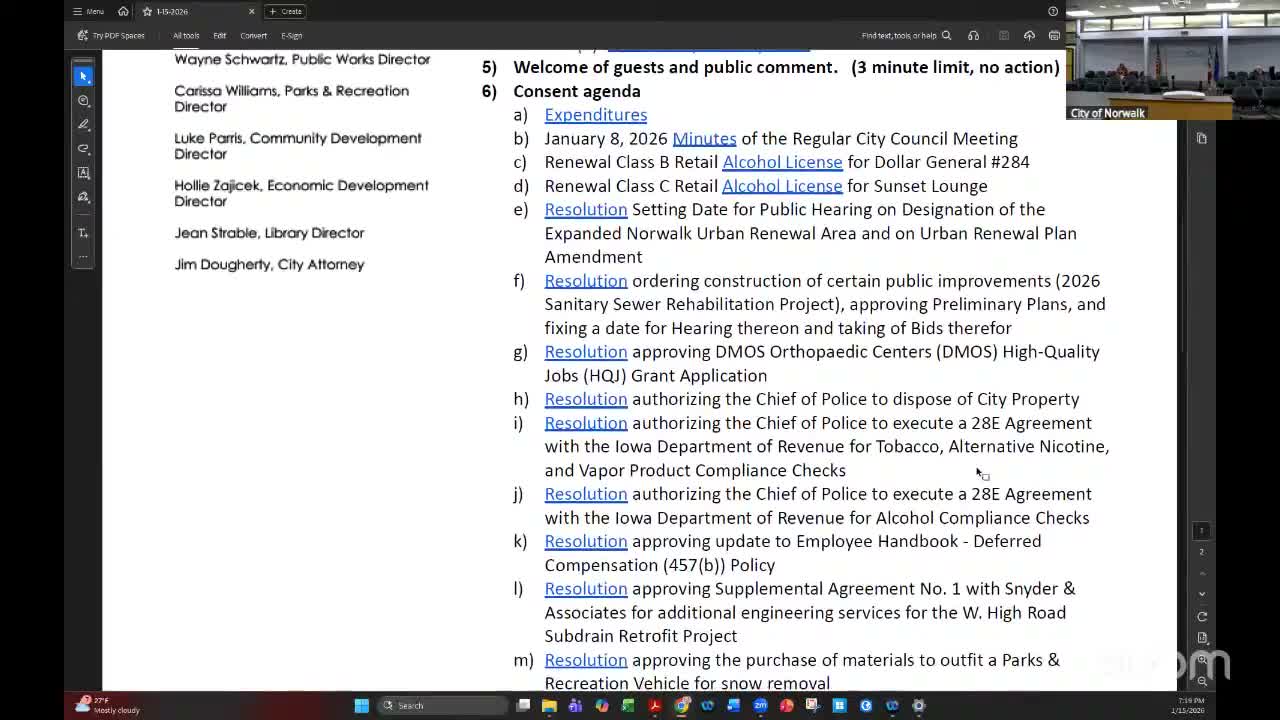Viewport: 1280px width, 720px height.
Task: Open the help question mark icon
Action: click(1053, 11)
